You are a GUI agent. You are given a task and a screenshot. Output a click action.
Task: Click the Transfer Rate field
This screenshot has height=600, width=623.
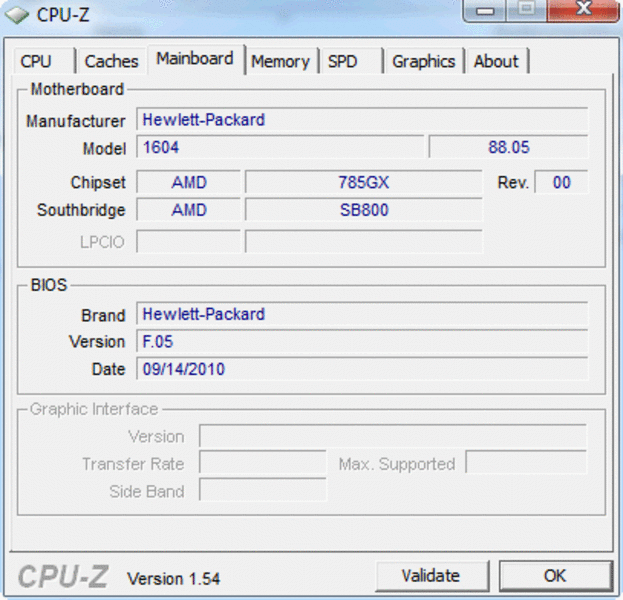tap(263, 463)
